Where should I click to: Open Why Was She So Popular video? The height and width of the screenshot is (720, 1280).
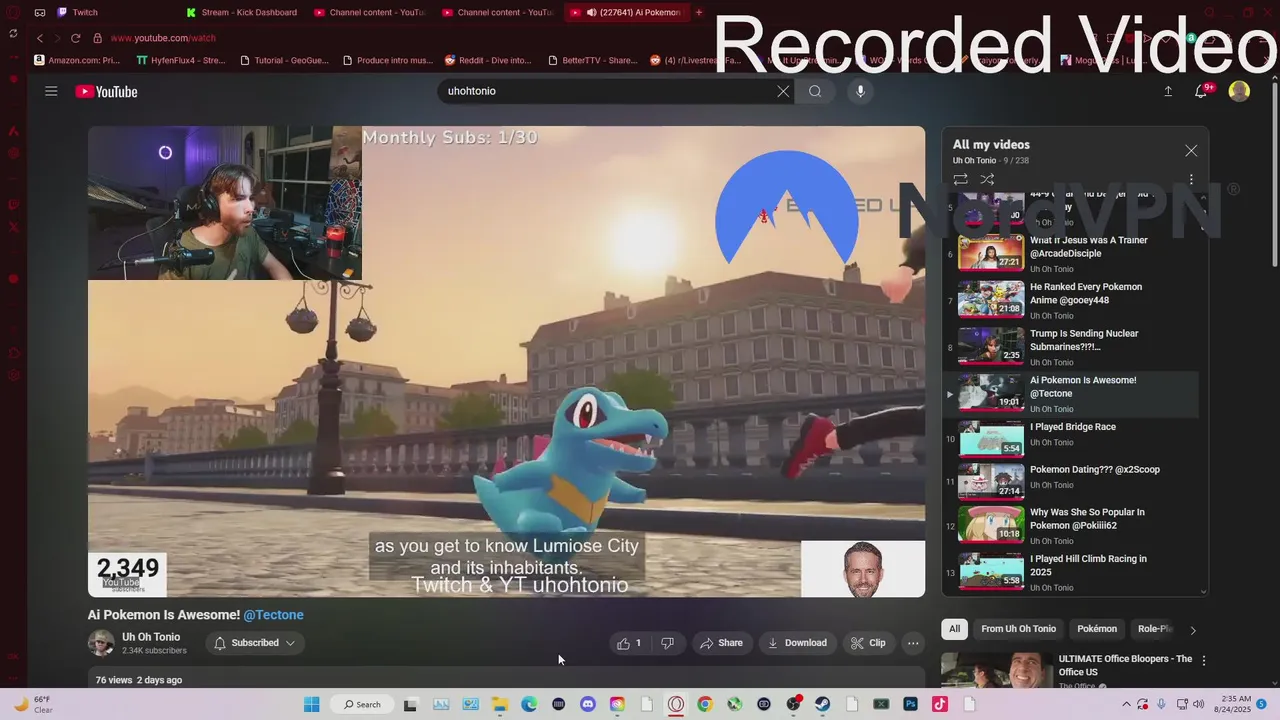[1070, 524]
